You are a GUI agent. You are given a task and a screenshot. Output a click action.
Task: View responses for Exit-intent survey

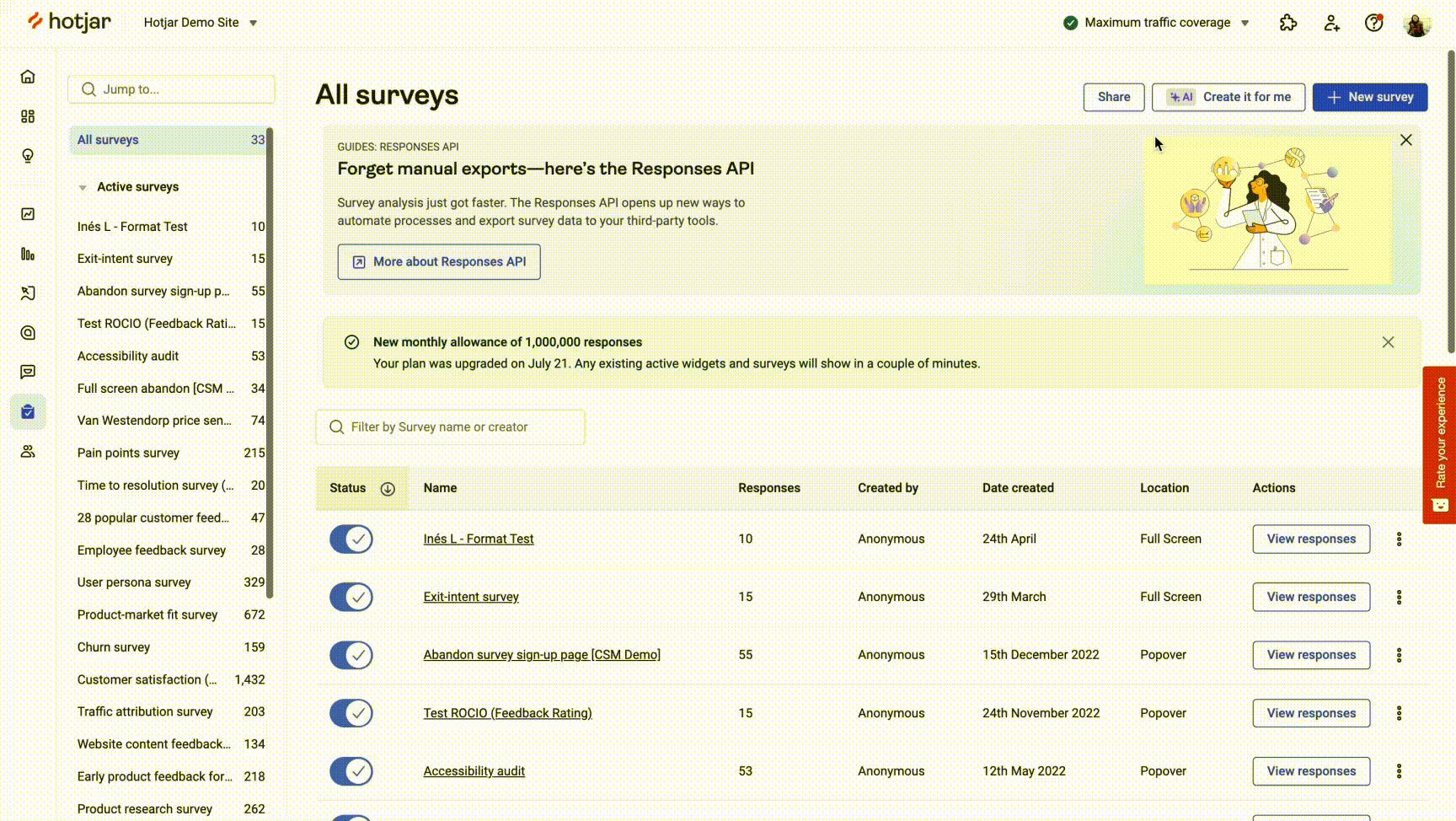(x=1311, y=597)
